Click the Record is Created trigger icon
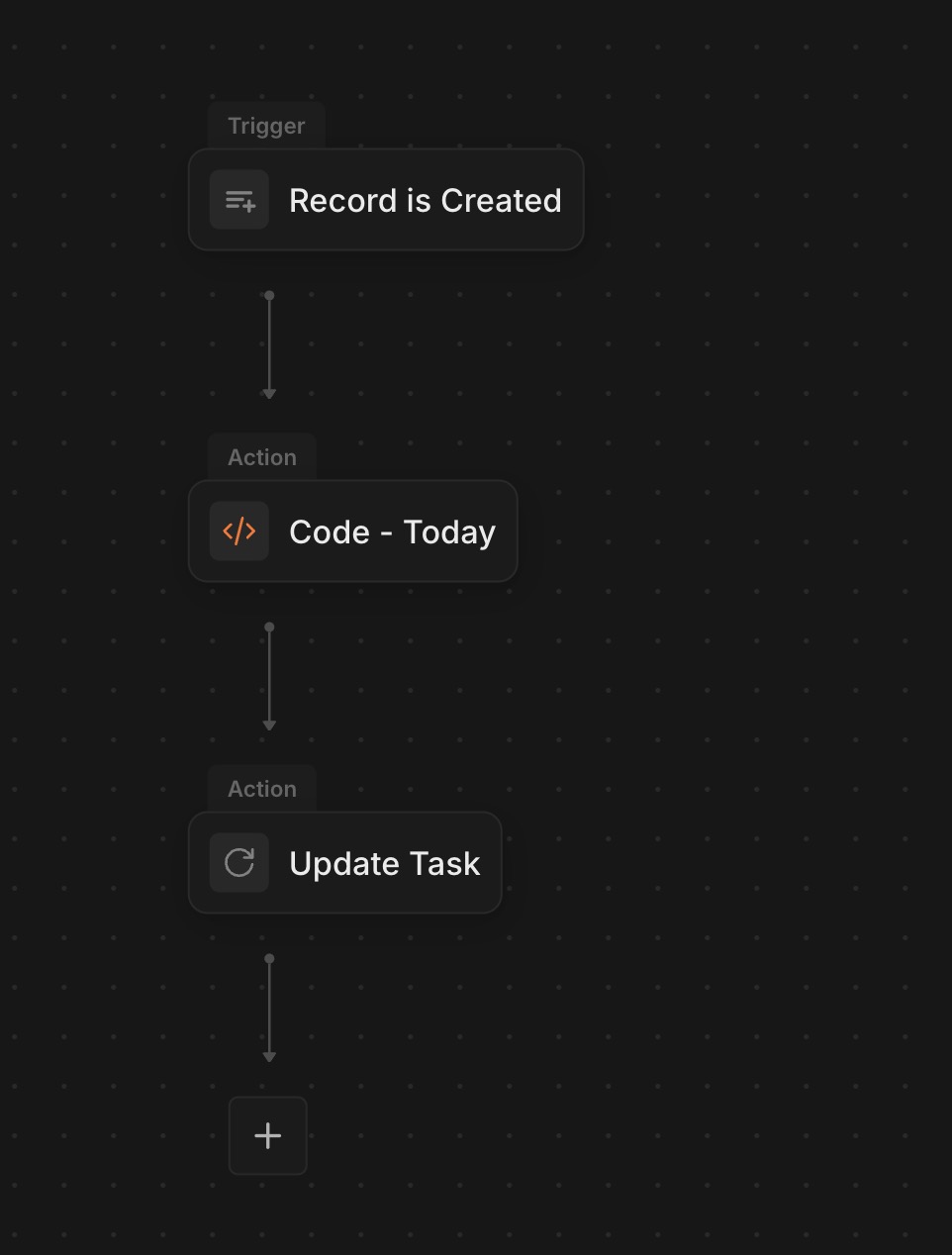The width and height of the screenshot is (952, 1255). click(x=239, y=200)
